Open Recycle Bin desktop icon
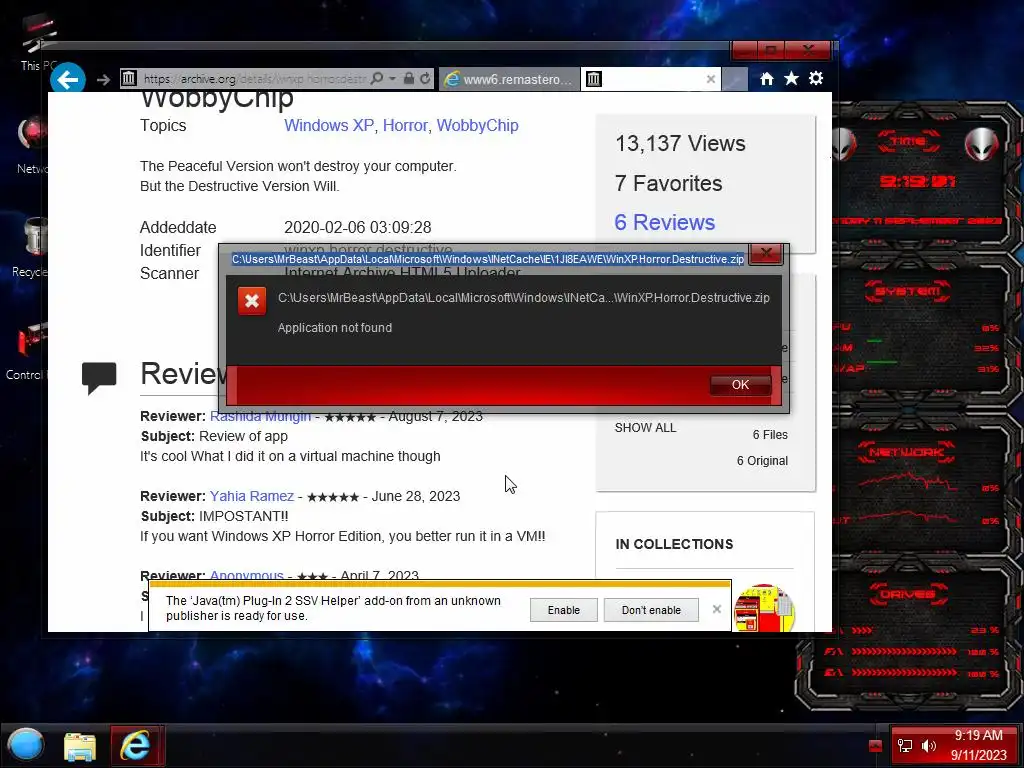Screen dimensions: 1024x768 pos(30,247)
